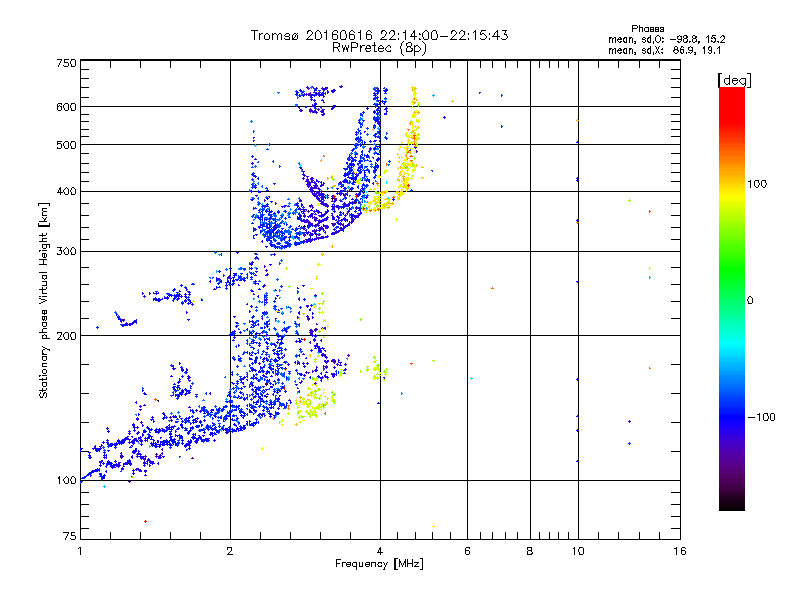Click the x-axis tick label '10'
The width and height of the screenshot is (800, 600).
[x=578, y=551]
